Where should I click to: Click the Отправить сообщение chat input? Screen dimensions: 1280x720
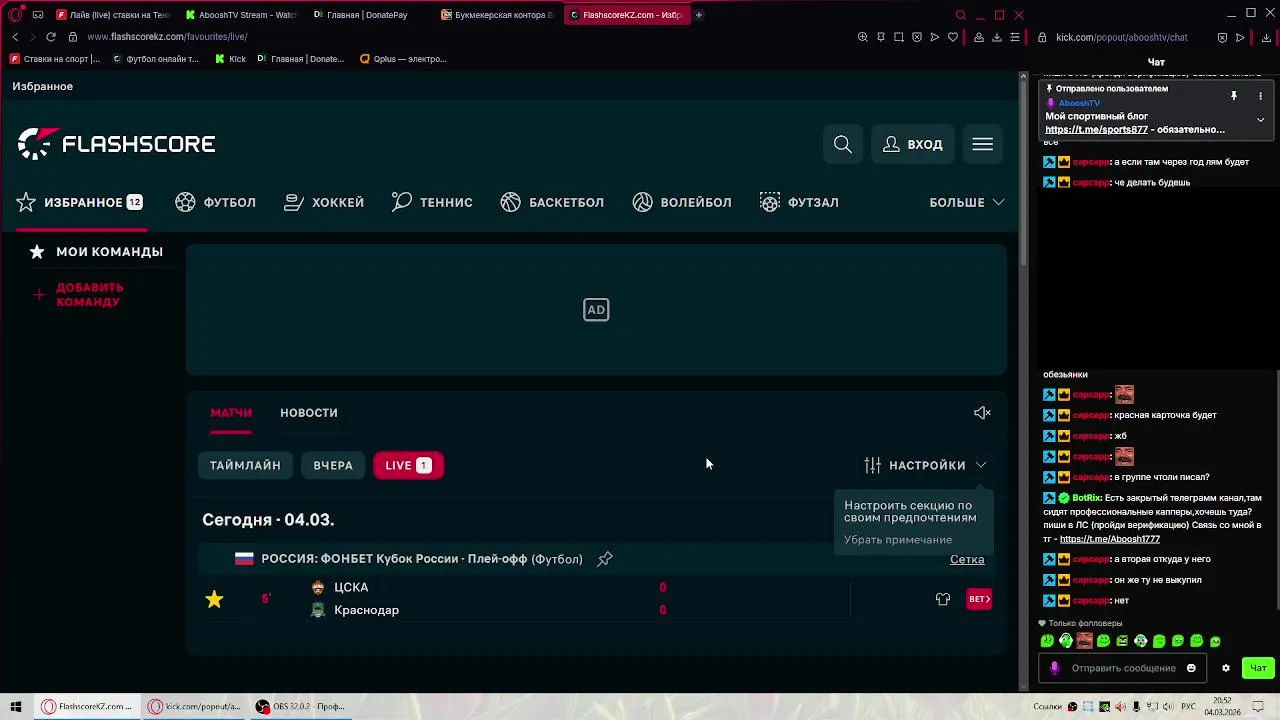[1124, 668]
